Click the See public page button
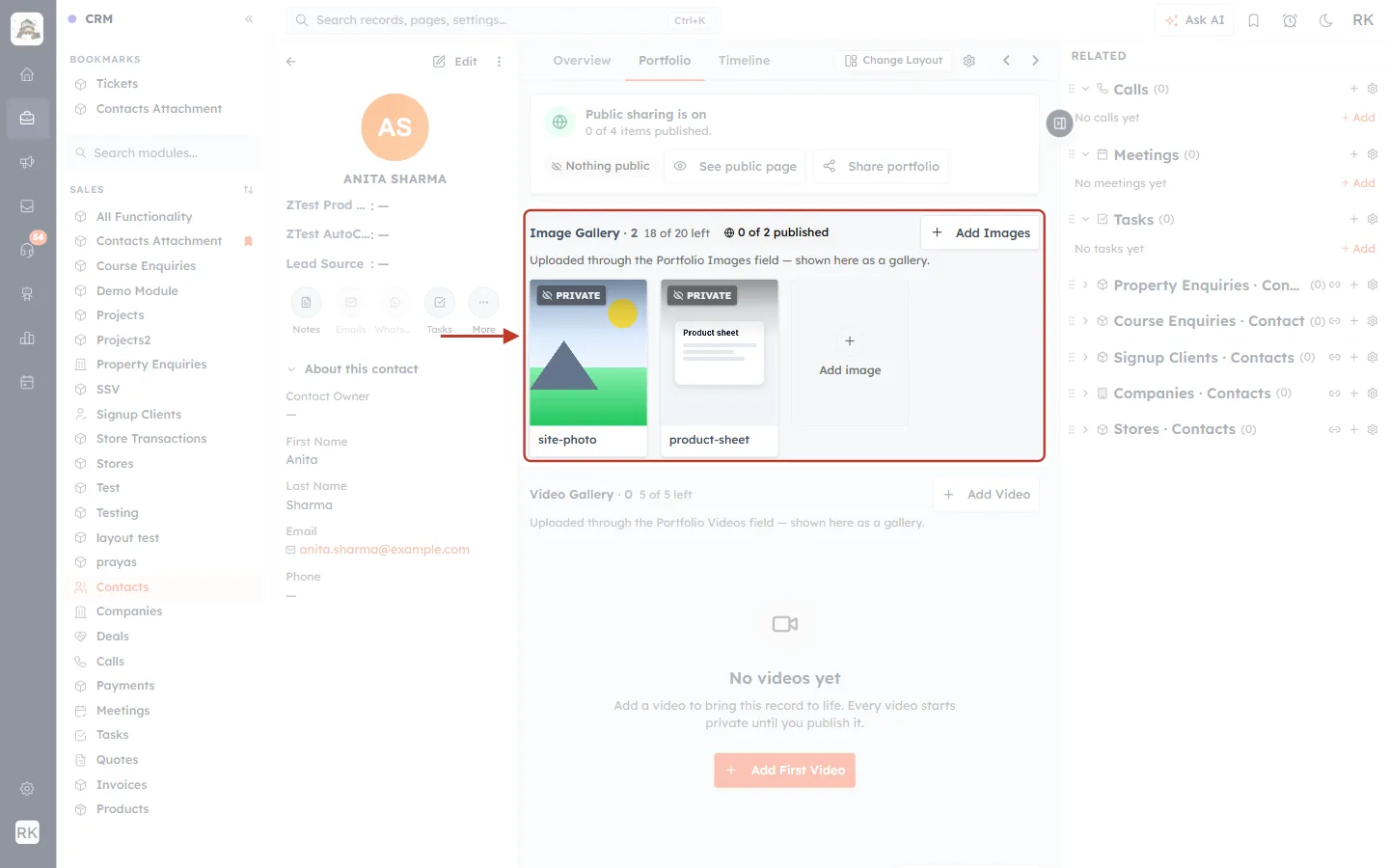The height and width of the screenshot is (868, 1389). 736,167
